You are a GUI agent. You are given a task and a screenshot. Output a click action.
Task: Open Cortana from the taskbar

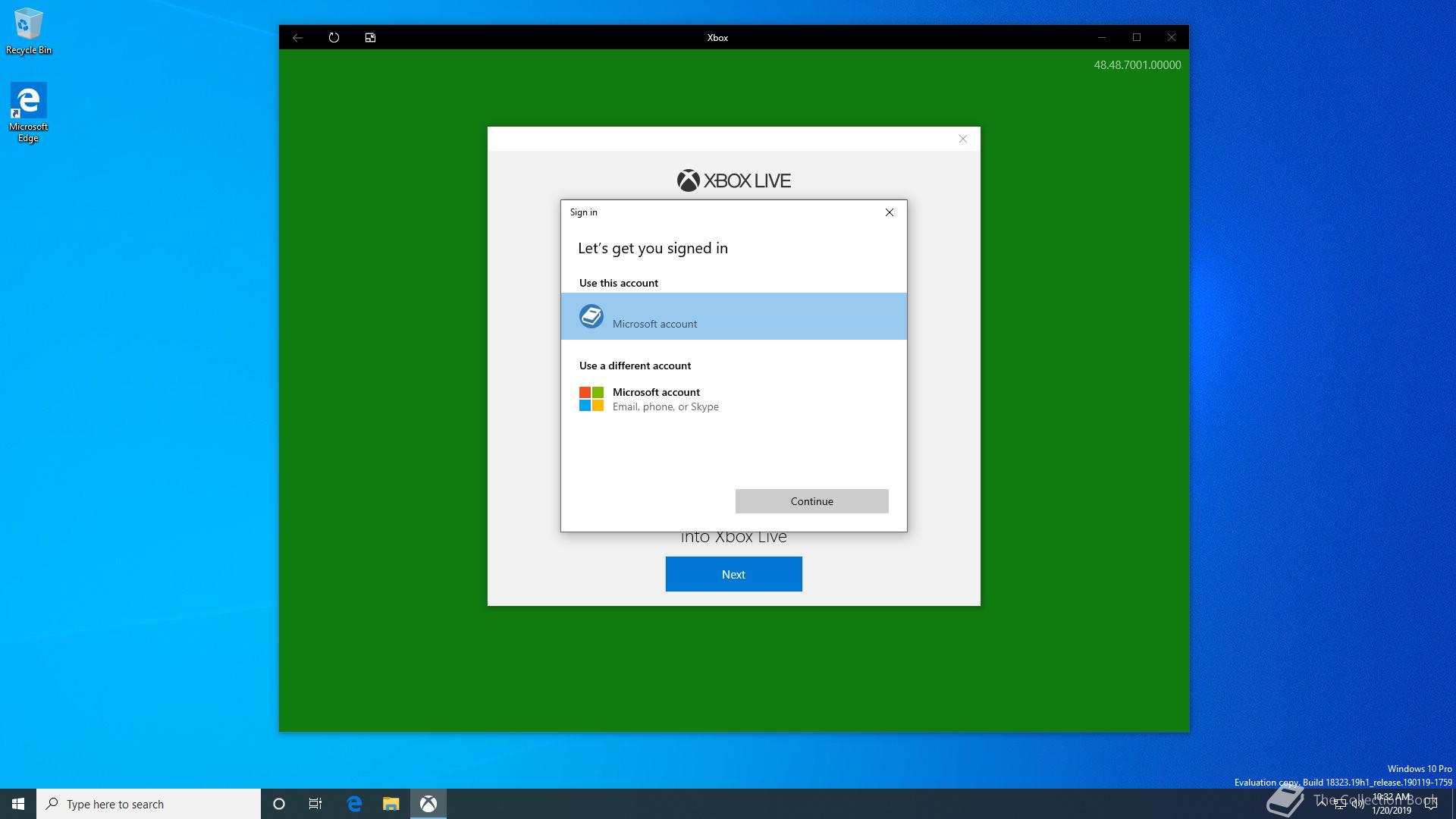coord(279,804)
